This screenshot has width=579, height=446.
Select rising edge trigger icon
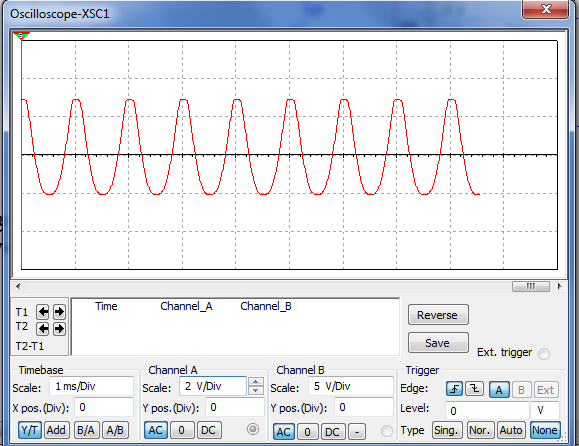(x=454, y=389)
